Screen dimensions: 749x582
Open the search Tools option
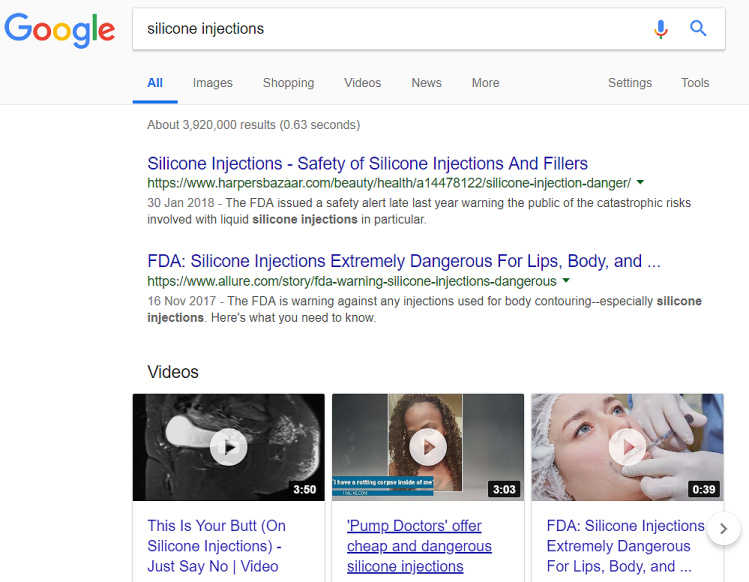(x=695, y=83)
